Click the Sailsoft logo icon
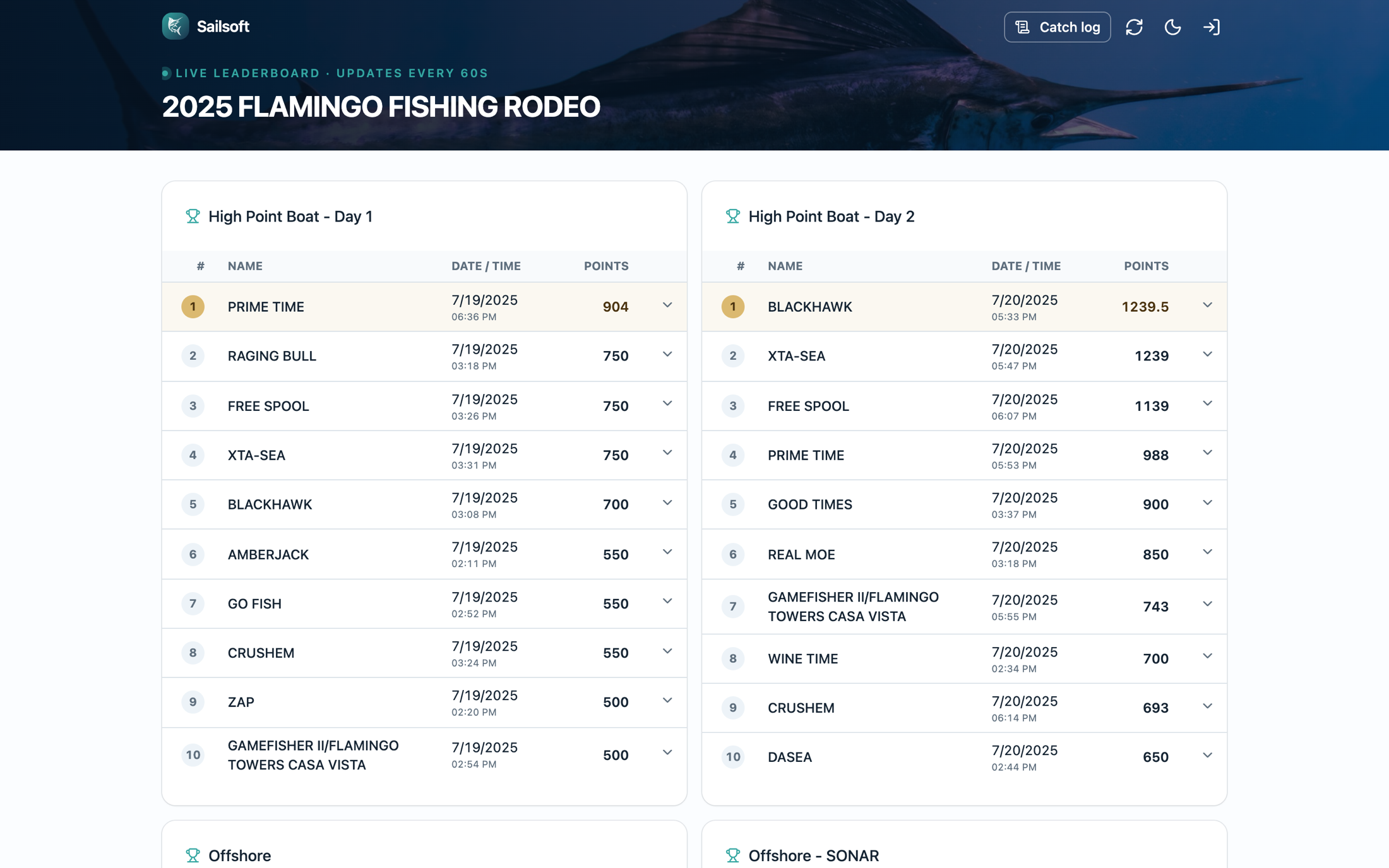Image resolution: width=1389 pixels, height=868 pixels. 176,27
